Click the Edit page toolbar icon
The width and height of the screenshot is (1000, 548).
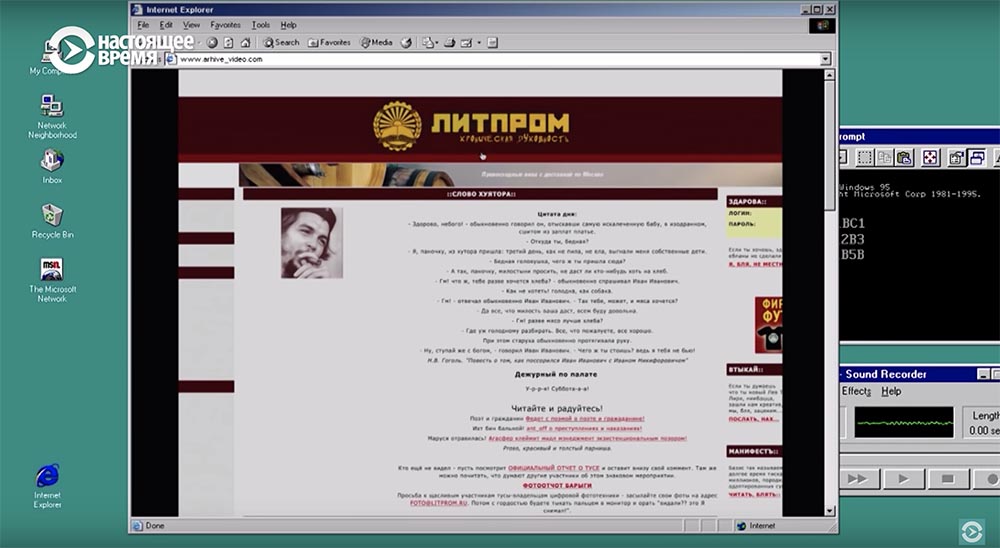pyautogui.click(x=466, y=43)
